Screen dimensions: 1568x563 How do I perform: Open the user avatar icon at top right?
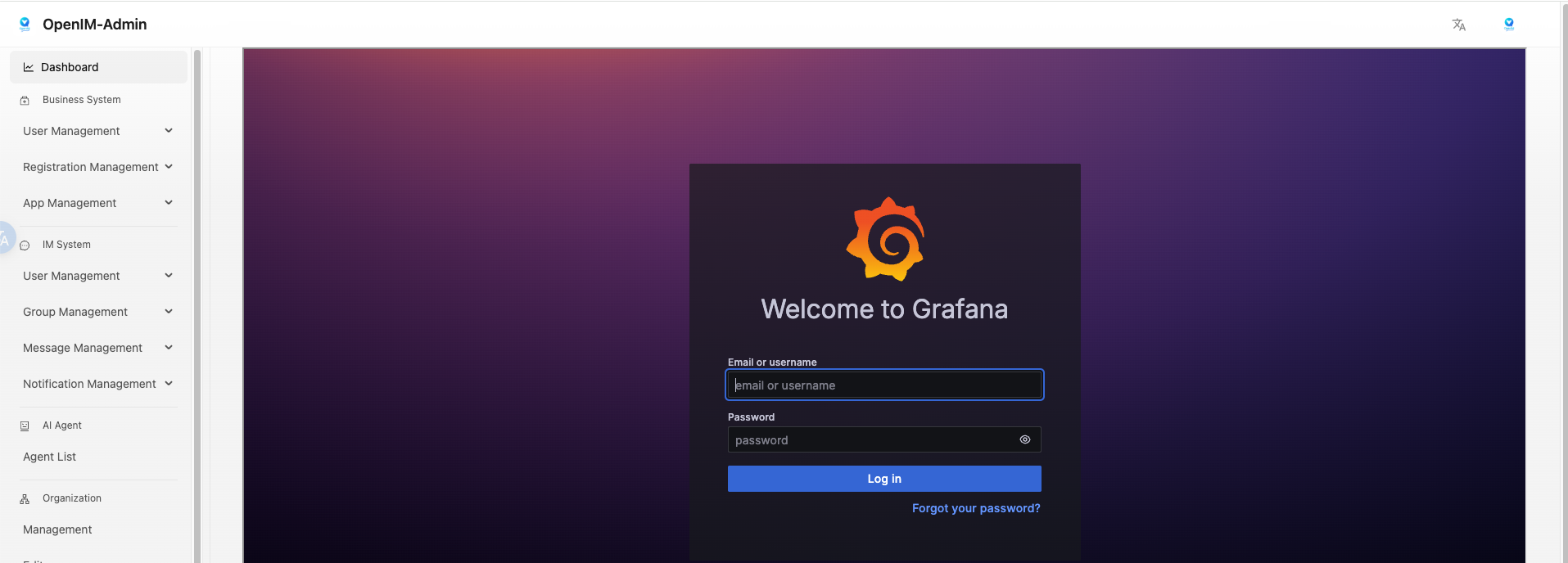tap(1509, 25)
